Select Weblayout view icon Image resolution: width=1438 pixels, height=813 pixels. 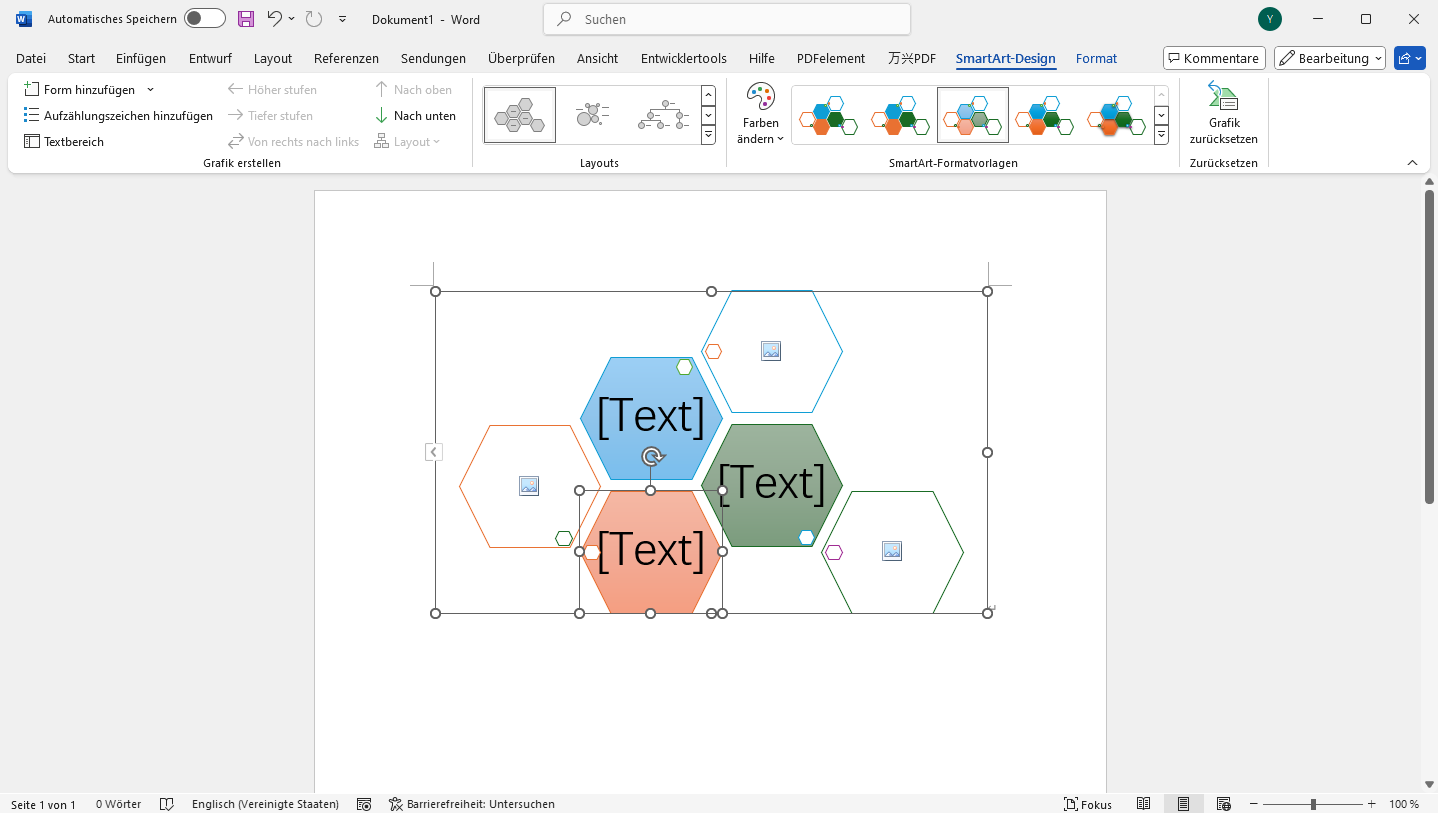click(x=1223, y=804)
